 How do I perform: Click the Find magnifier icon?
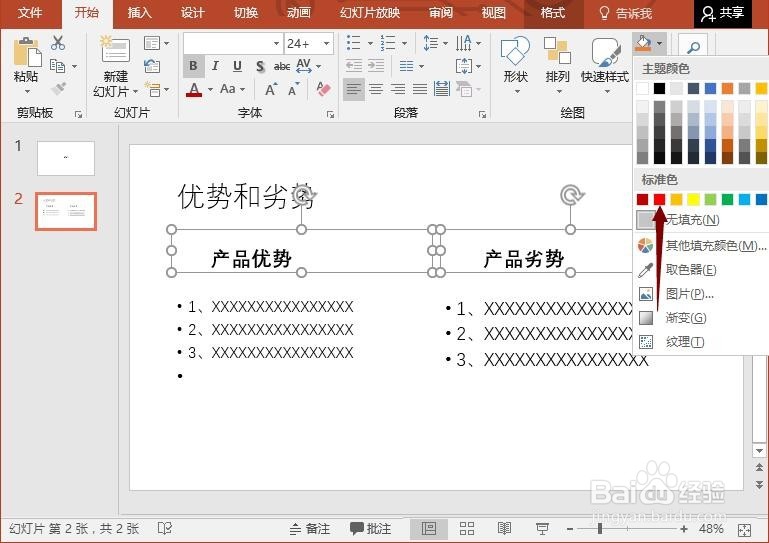pos(693,47)
